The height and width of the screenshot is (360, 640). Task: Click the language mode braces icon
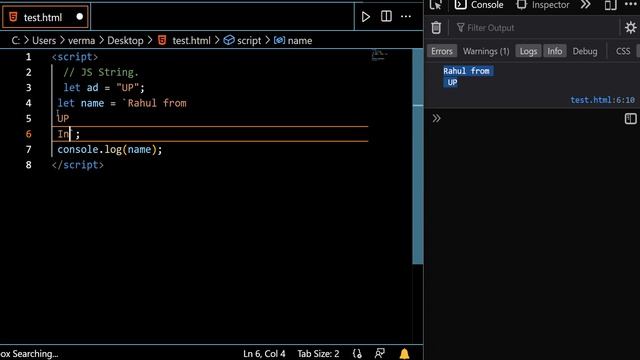(x=357, y=353)
